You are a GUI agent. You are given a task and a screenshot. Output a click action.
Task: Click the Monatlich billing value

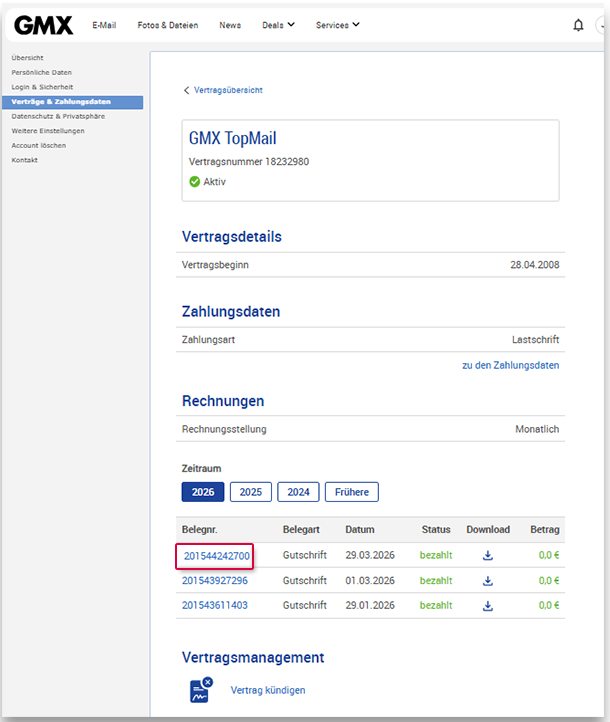[x=537, y=429]
